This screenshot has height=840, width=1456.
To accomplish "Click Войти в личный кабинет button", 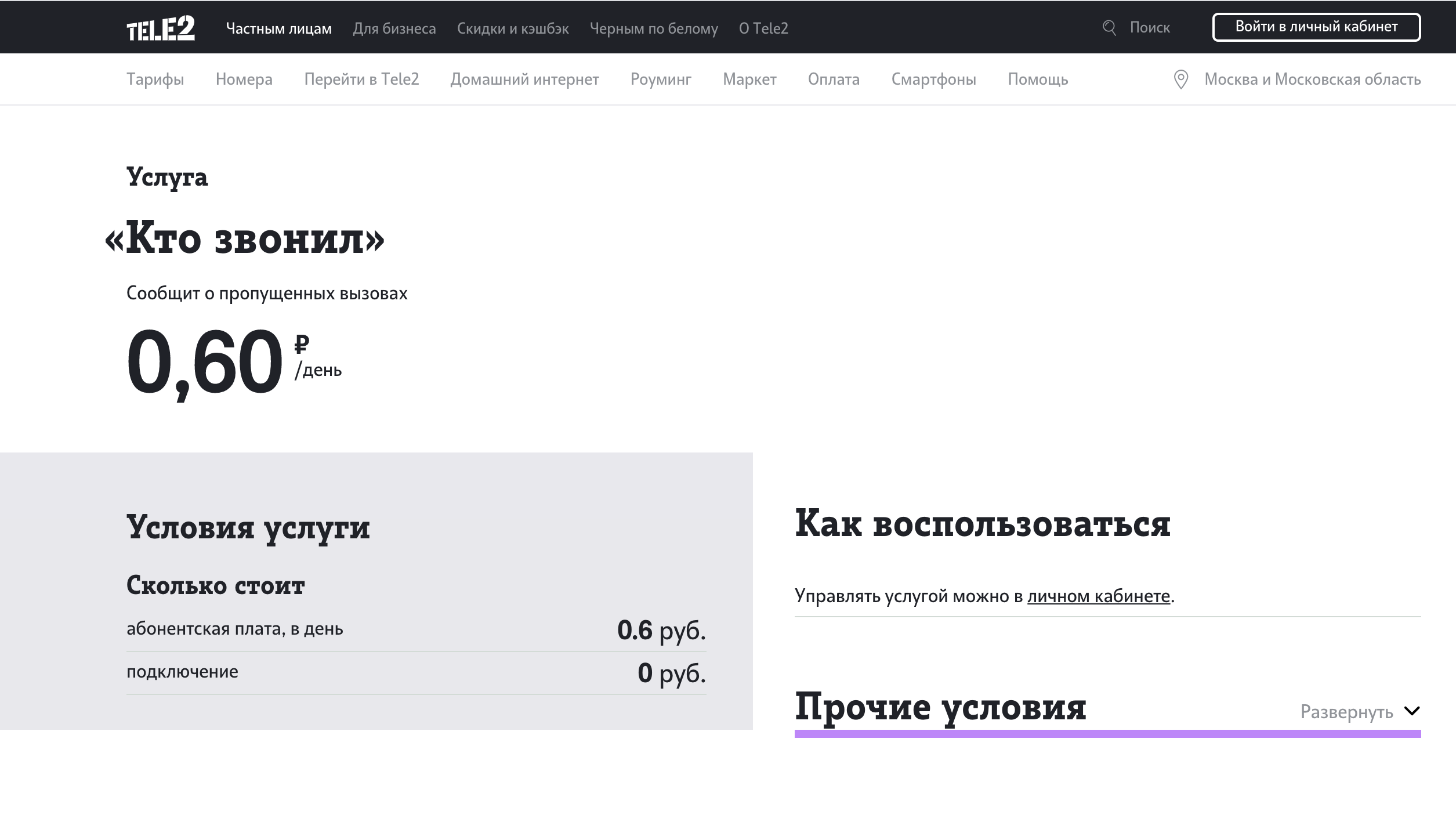I will [1316, 27].
